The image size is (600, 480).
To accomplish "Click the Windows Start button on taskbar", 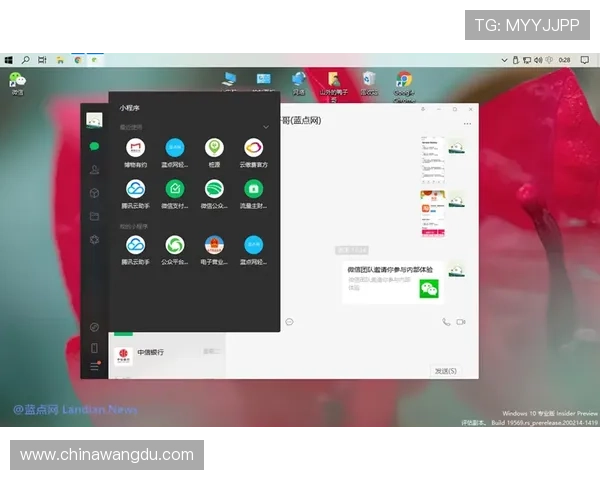I will coord(8,60).
